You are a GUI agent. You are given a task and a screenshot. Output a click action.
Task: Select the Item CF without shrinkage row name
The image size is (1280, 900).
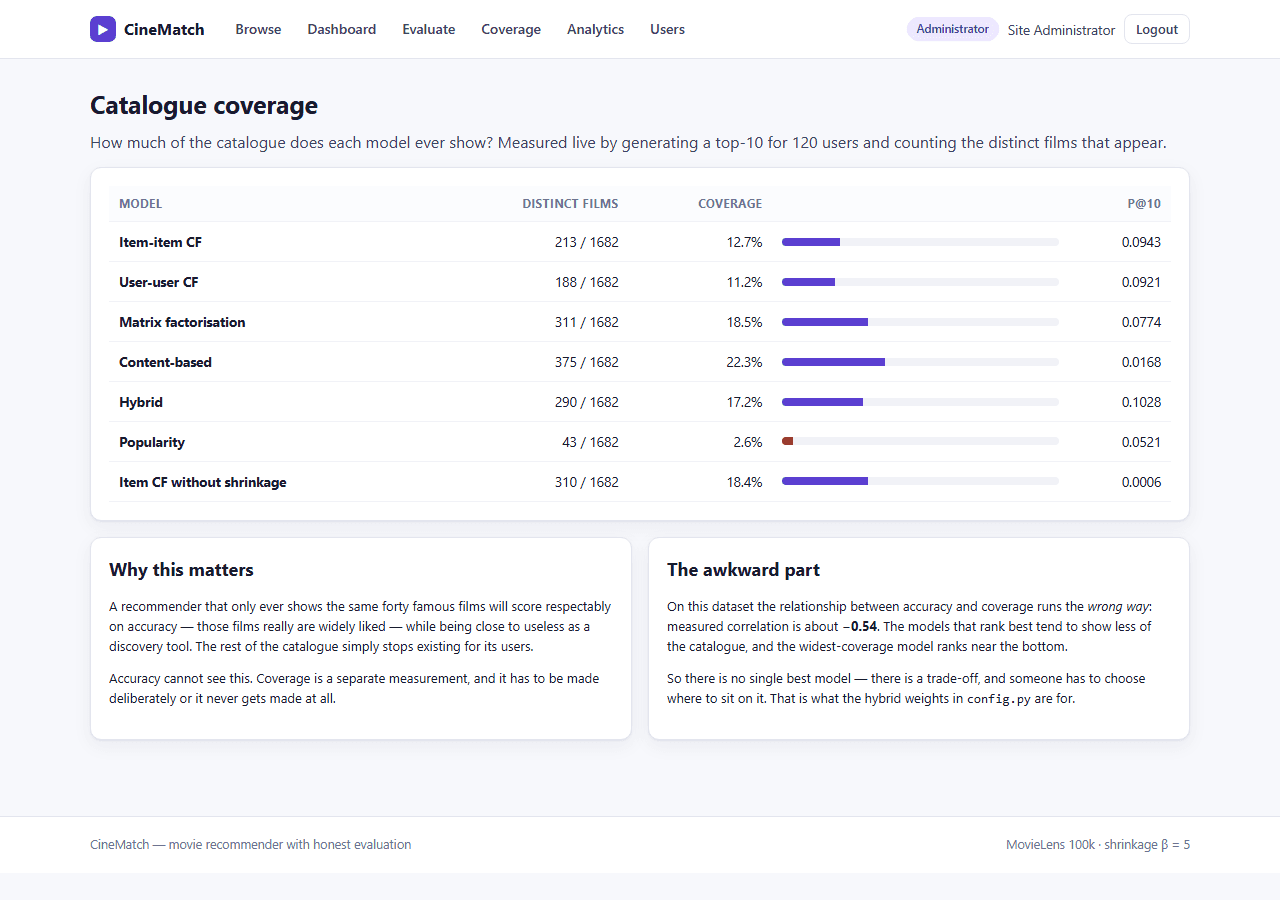click(x=203, y=482)
